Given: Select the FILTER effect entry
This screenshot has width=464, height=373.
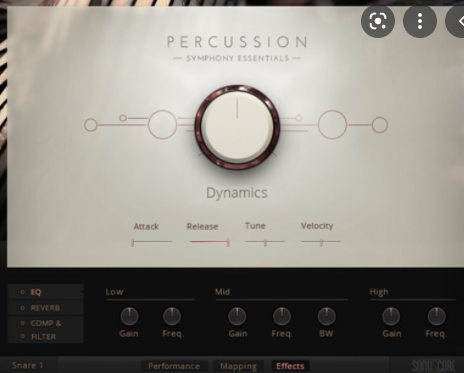Looking at the screenshot, I should pyautogui.click(x=44, y=337).
